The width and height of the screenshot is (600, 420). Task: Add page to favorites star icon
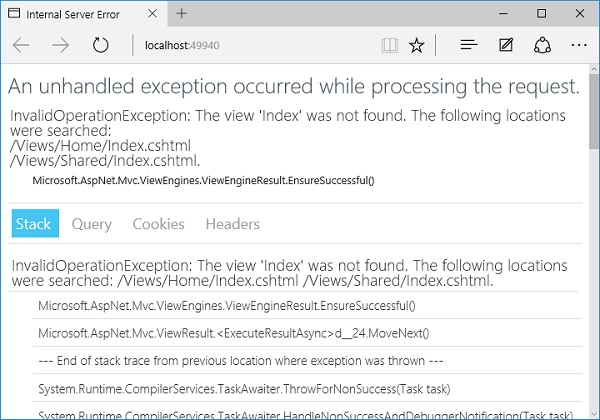417,46
